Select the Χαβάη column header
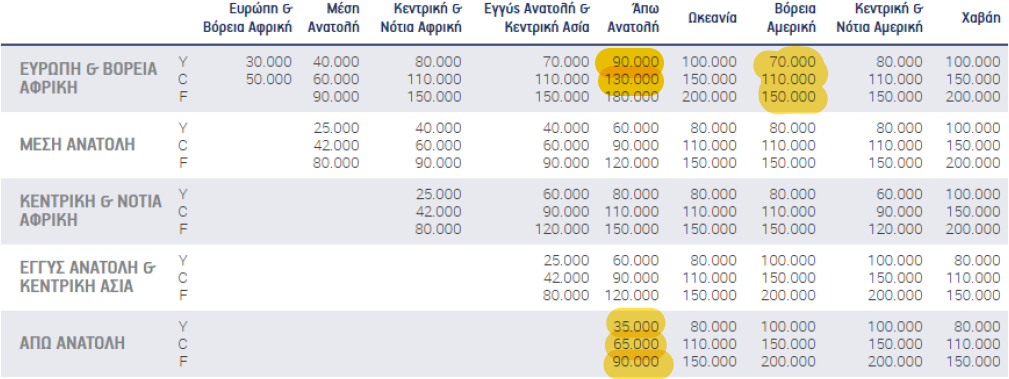1009x379 pixels. click(x=981, y=19)
